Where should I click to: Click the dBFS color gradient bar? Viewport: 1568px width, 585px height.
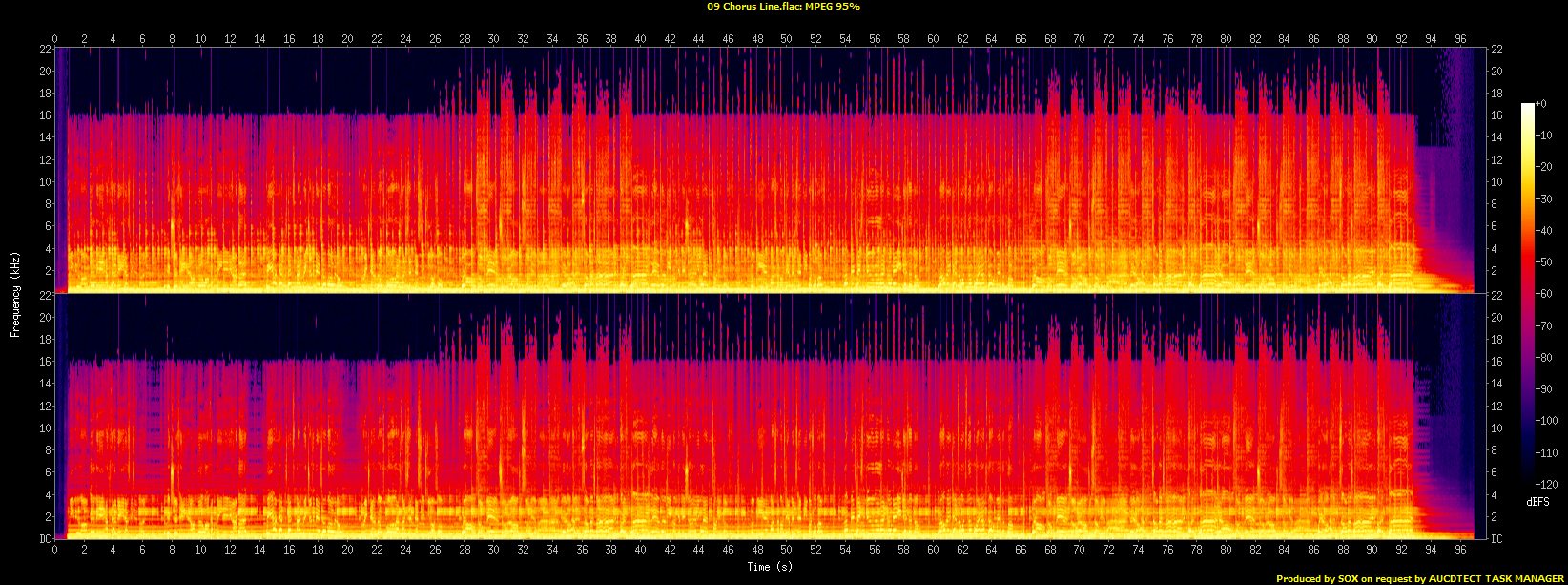coord(1527,294)
